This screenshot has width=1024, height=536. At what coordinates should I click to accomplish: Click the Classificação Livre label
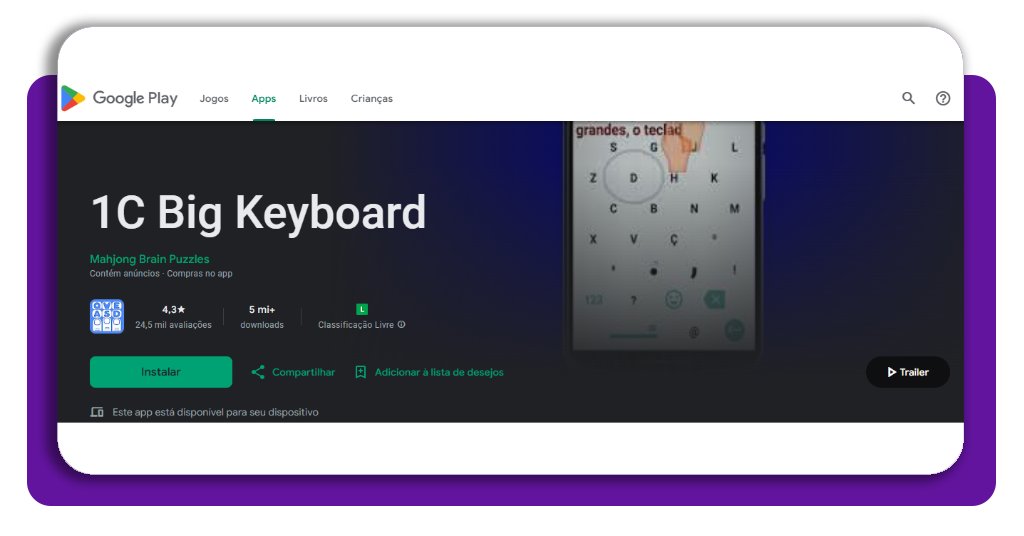(x=356, y=324)
